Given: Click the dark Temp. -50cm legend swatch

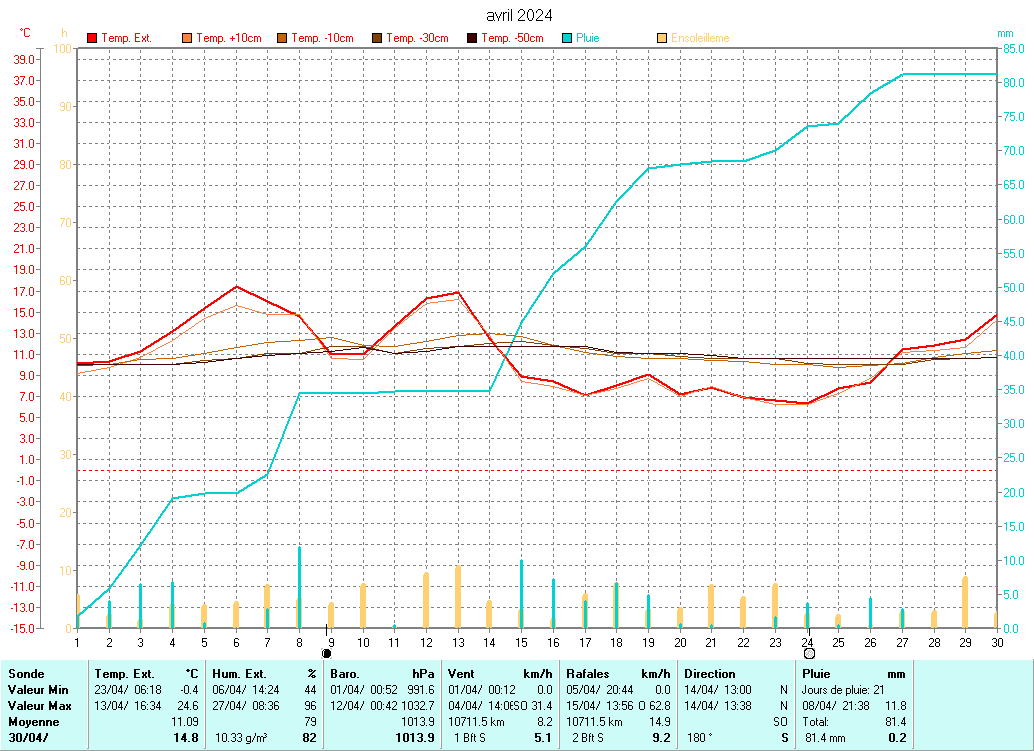Looking at the screenshot, I should click(x=472, y=38).
